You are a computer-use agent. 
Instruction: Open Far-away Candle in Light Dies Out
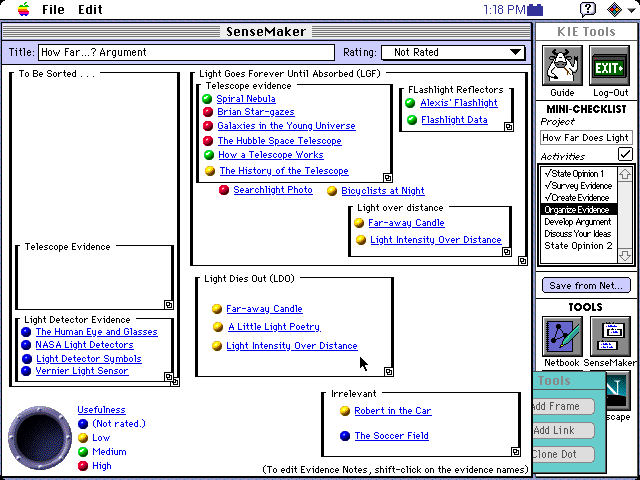click(264, 309)
